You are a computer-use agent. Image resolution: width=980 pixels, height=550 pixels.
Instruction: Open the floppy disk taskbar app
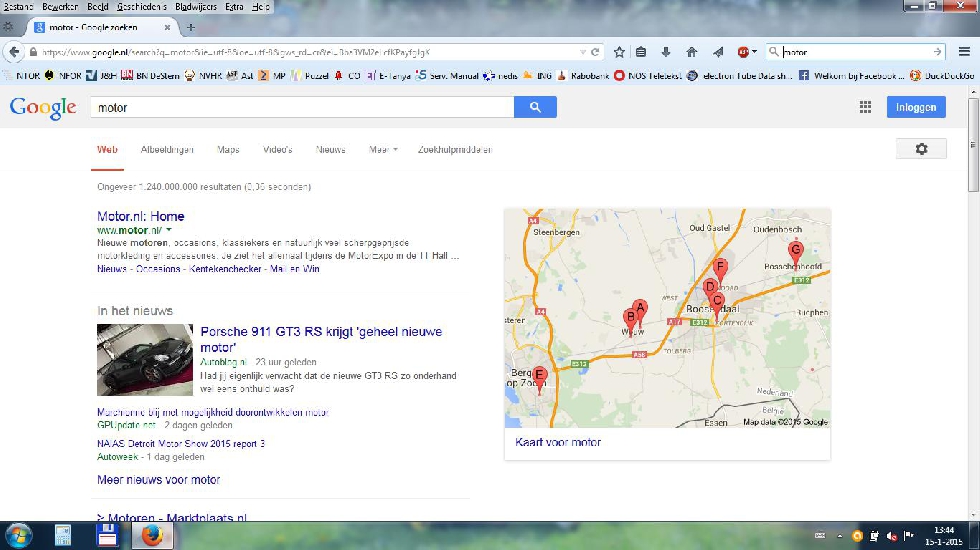pyautogui.click(x=107, y=536)
